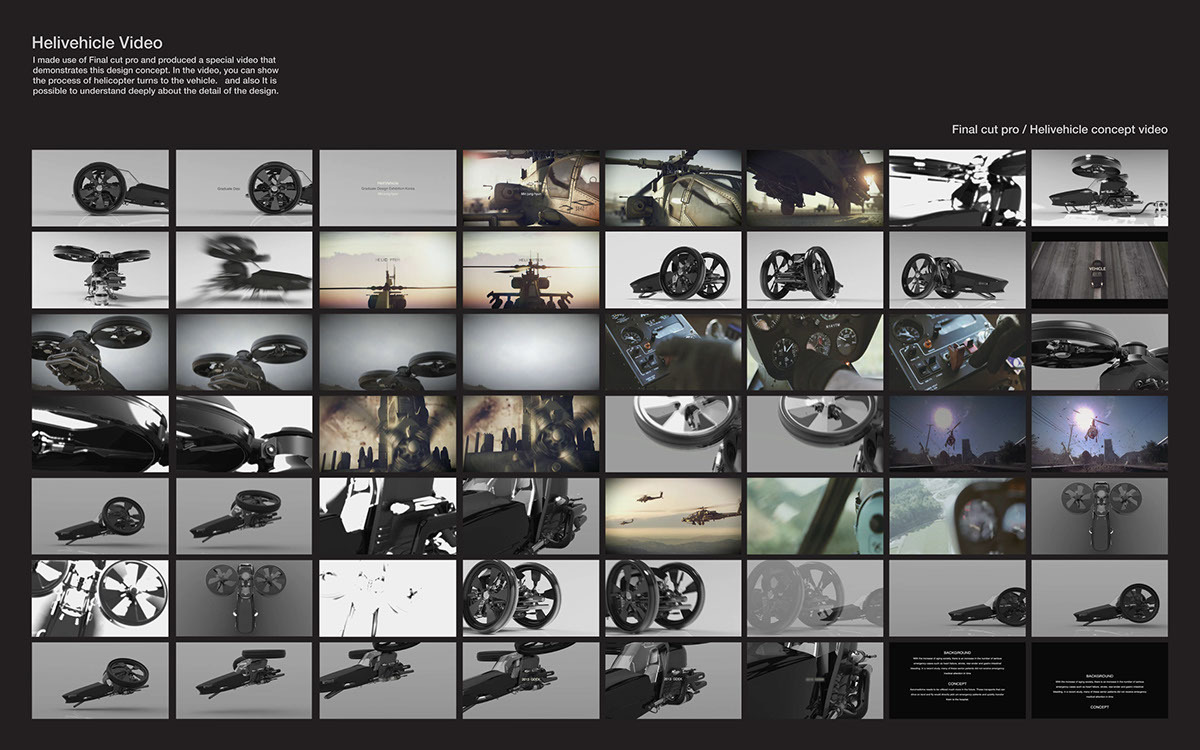Screen dimensions: 1200x750
Task: Select the Final cut pro caption text
Action: click(1060, 129)
